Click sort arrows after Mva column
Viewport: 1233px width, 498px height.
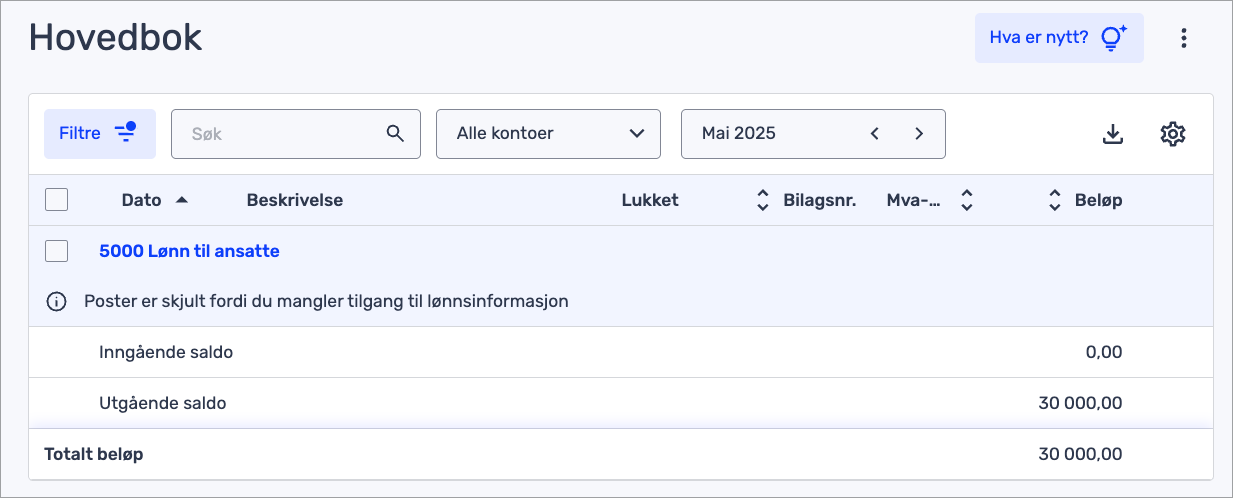point(966,200)
